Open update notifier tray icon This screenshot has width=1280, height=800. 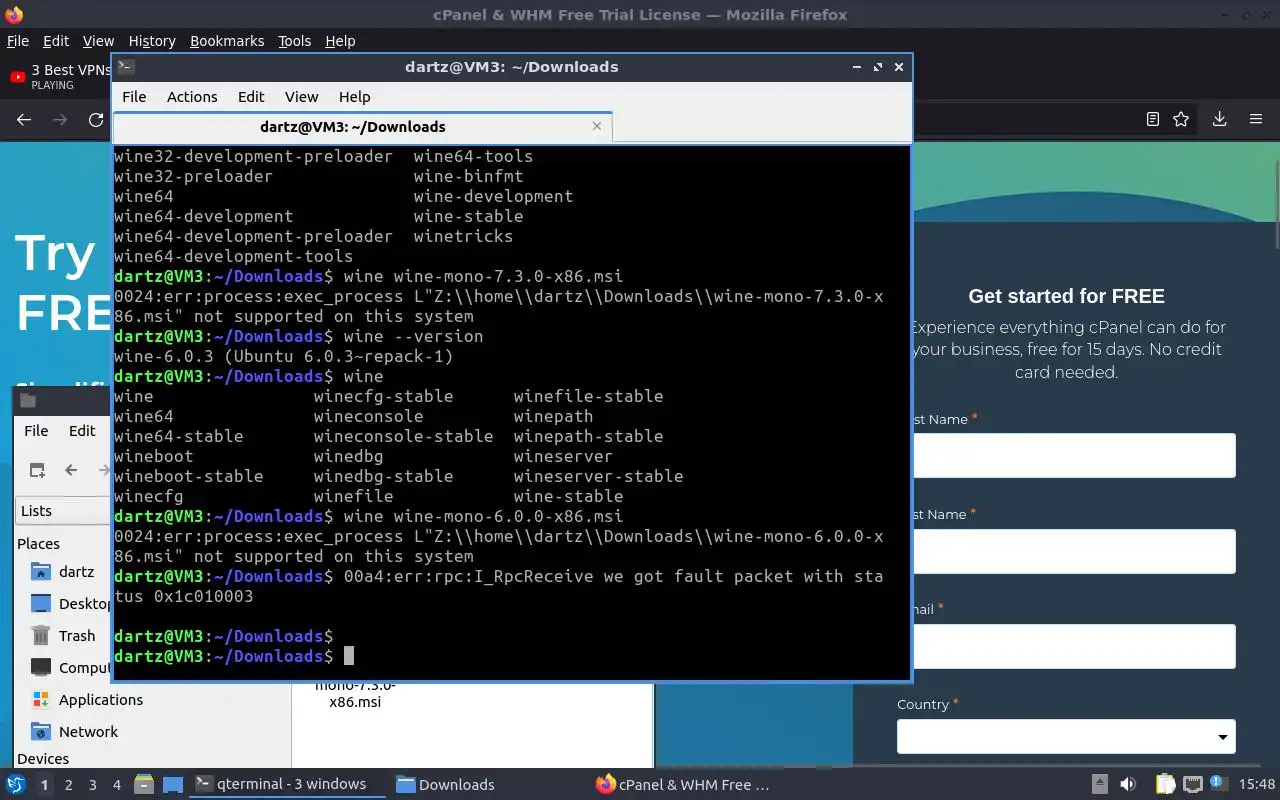(x=1218, y=785)
